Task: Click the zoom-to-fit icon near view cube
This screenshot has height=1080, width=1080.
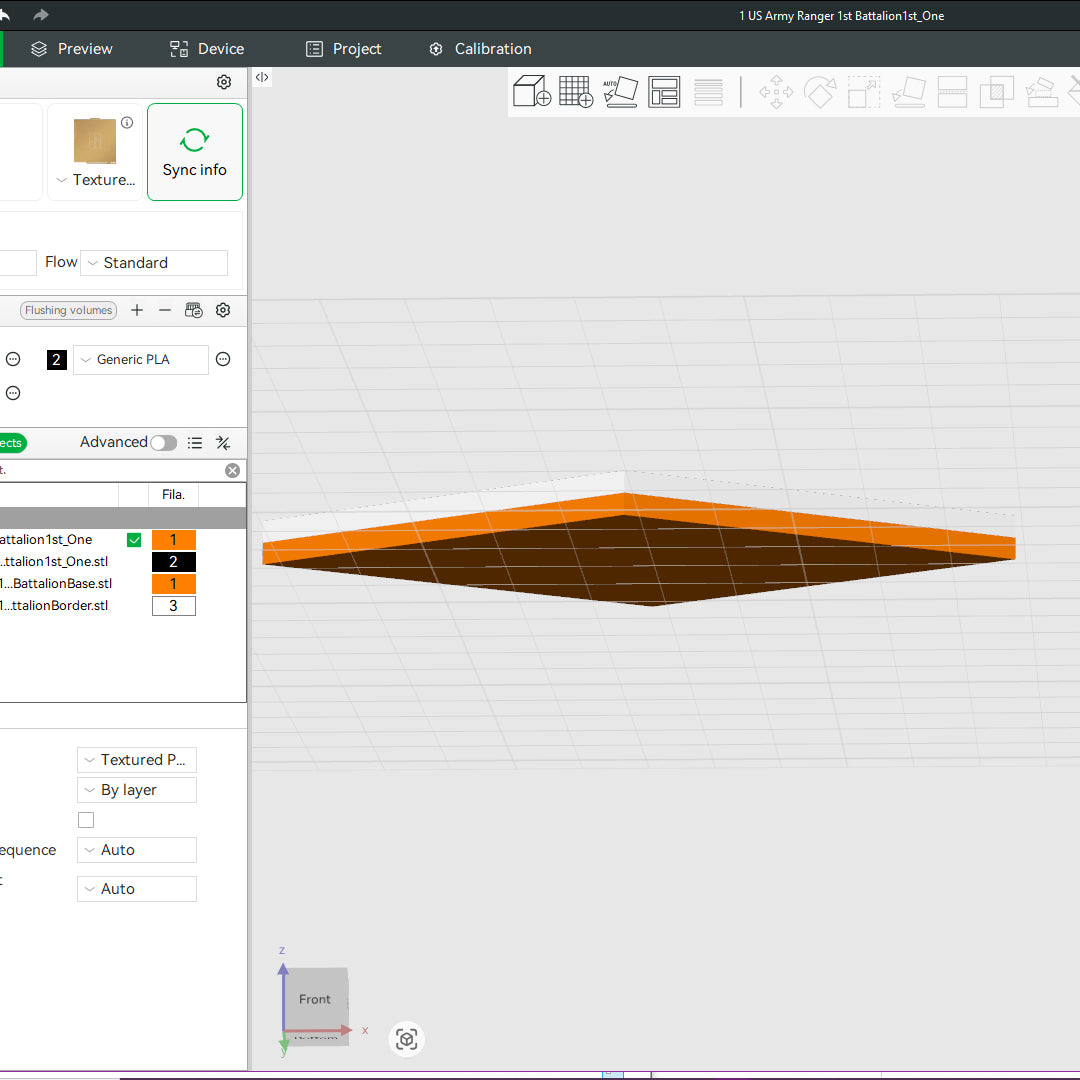Action: point(406,1039)
